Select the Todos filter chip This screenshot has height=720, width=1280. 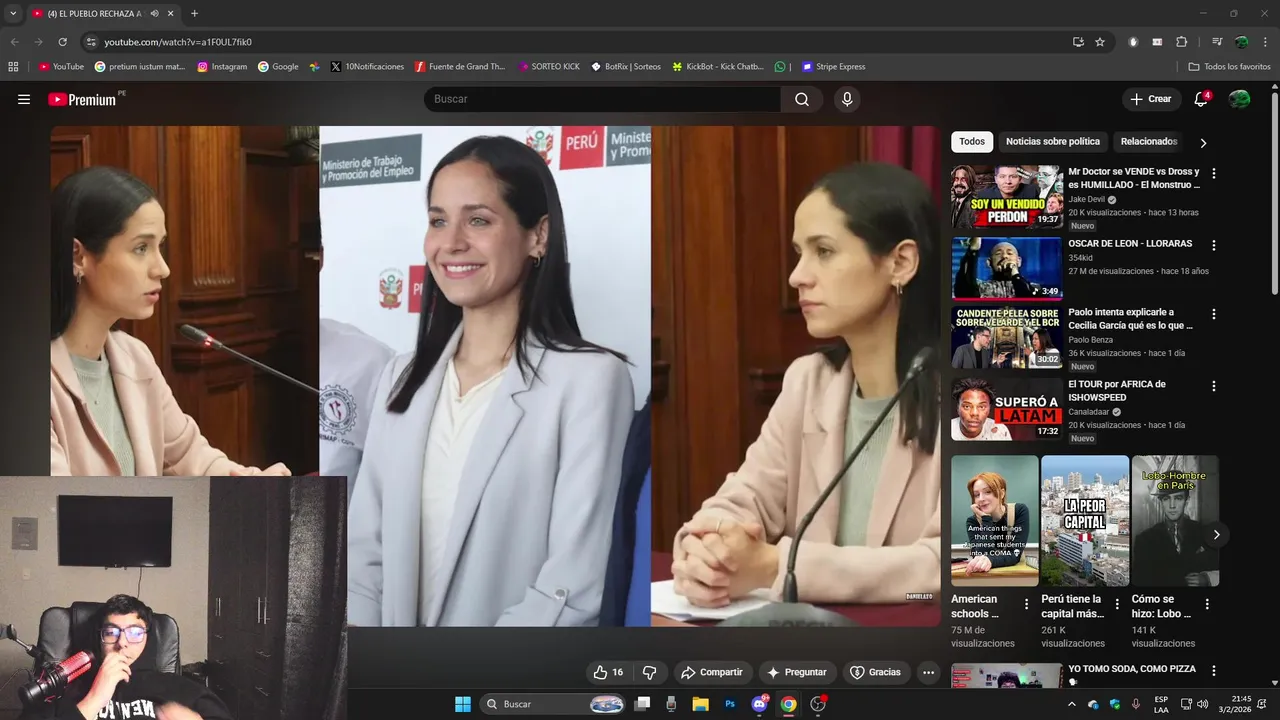tap(972, 142)
